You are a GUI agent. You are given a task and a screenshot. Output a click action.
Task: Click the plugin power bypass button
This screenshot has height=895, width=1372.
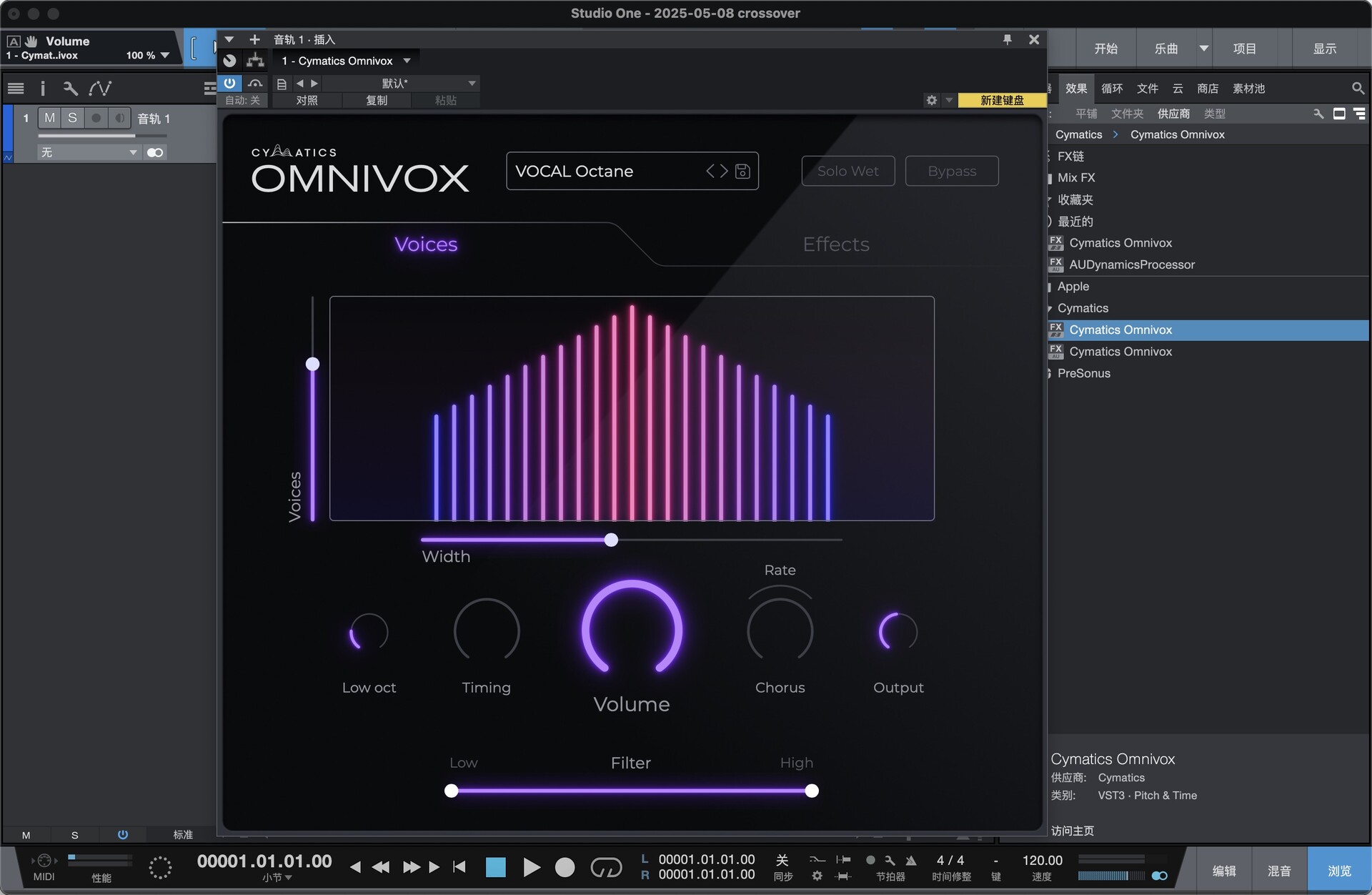[x=229, y=84]
